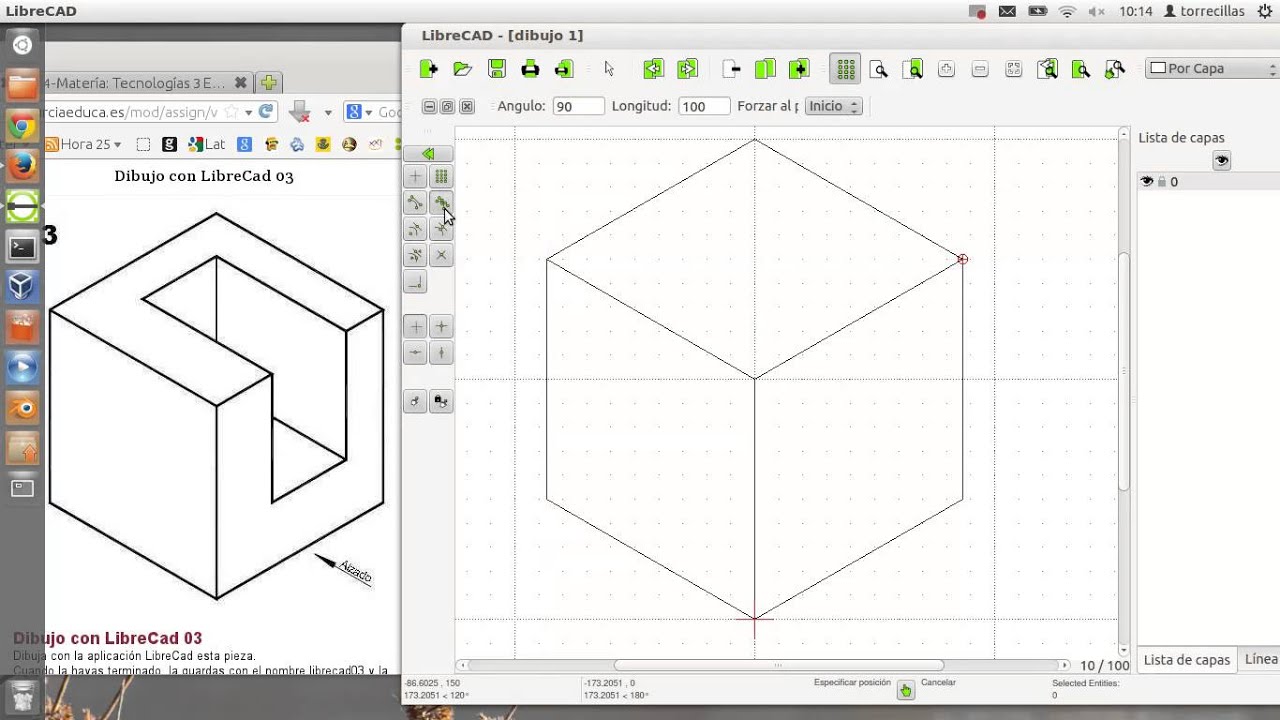The image size is (1280, 720).
Task: Click the show all layers eye button
Action: click(1221, 161)
